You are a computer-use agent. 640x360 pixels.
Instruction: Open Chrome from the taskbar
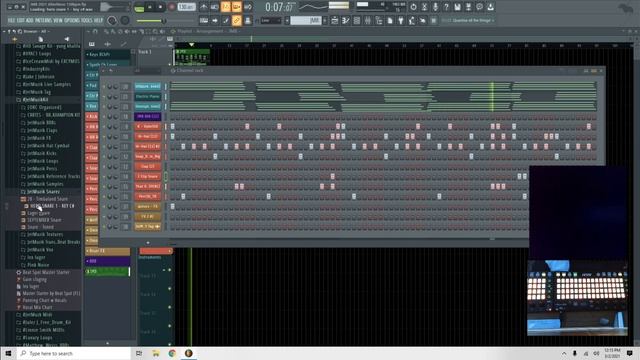[x=172, y=353]
